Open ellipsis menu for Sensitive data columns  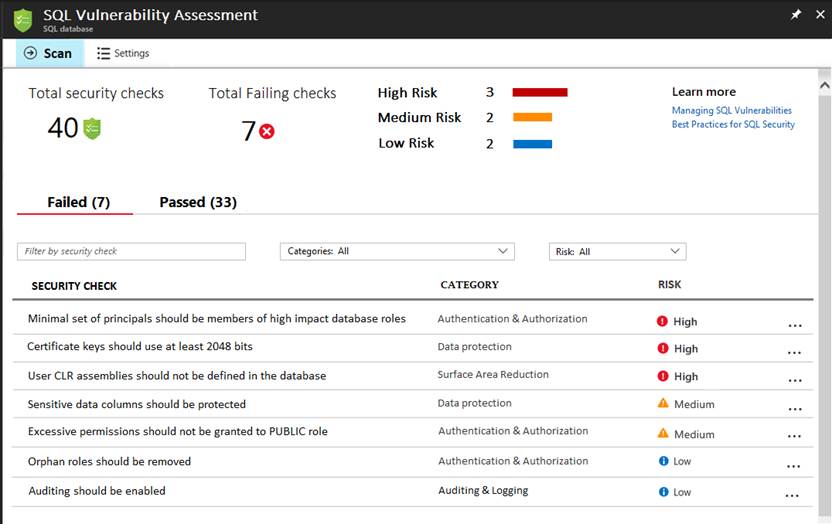tap(795, 409)
